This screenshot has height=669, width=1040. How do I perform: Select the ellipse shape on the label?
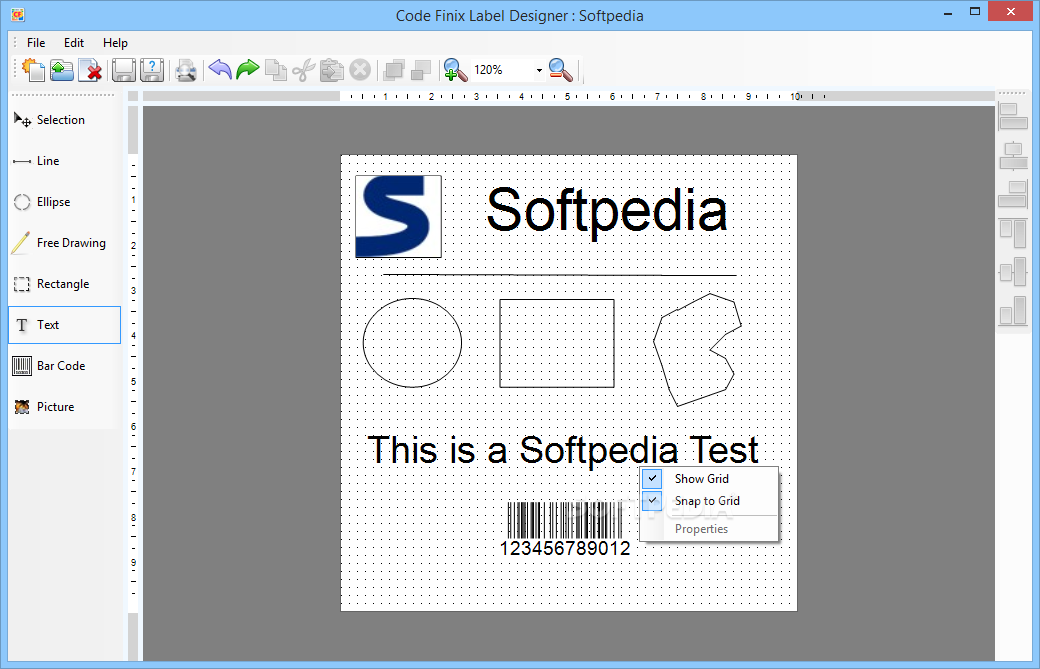pos(413,343)
